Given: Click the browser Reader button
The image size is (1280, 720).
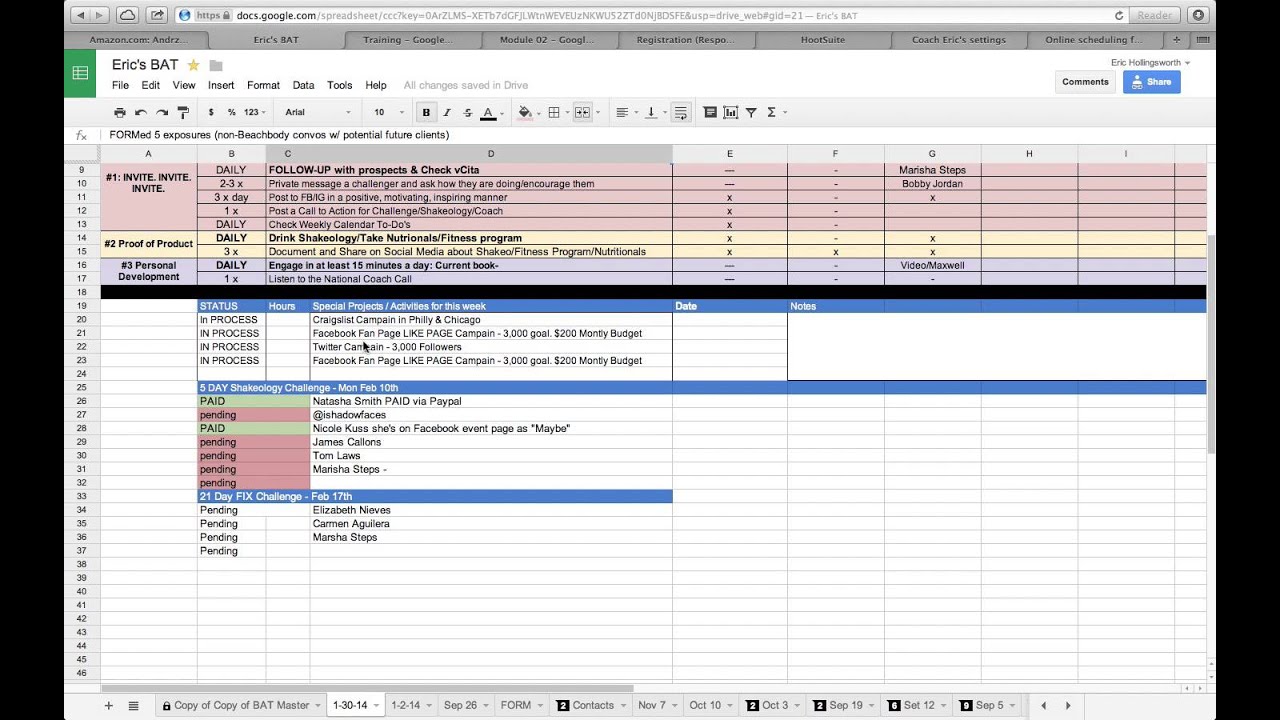Looking at the screenshot, I should pos(1155,15).
